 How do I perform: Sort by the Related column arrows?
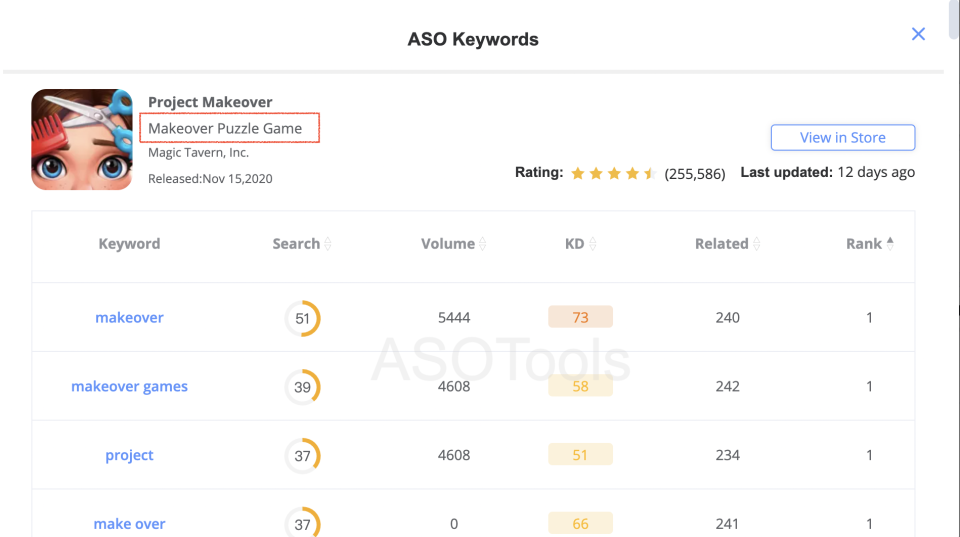pos(756,244)
